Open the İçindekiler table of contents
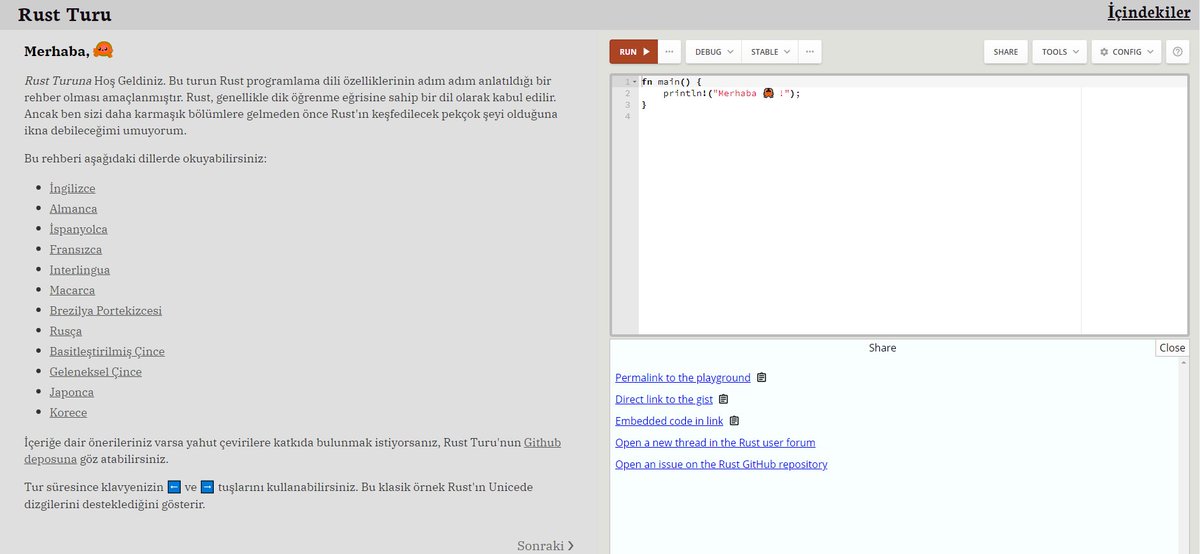 [x=1149, y=12]
